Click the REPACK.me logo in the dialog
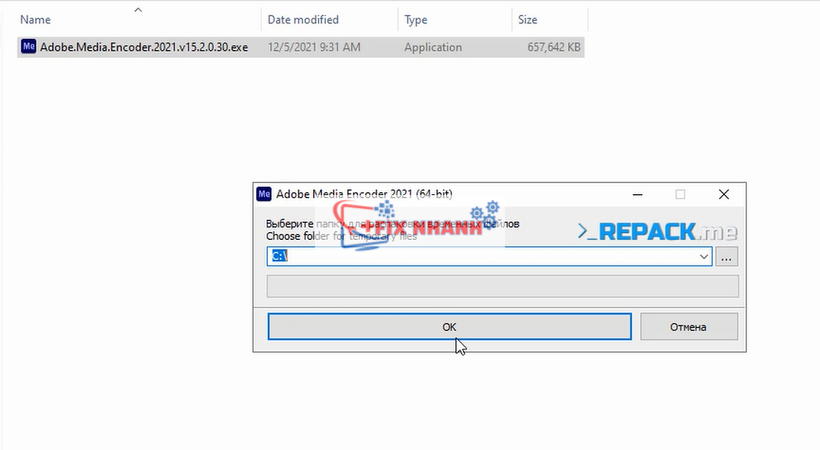Image resolution: width=820 pixels, height=450 pixels. coord(656,232)
